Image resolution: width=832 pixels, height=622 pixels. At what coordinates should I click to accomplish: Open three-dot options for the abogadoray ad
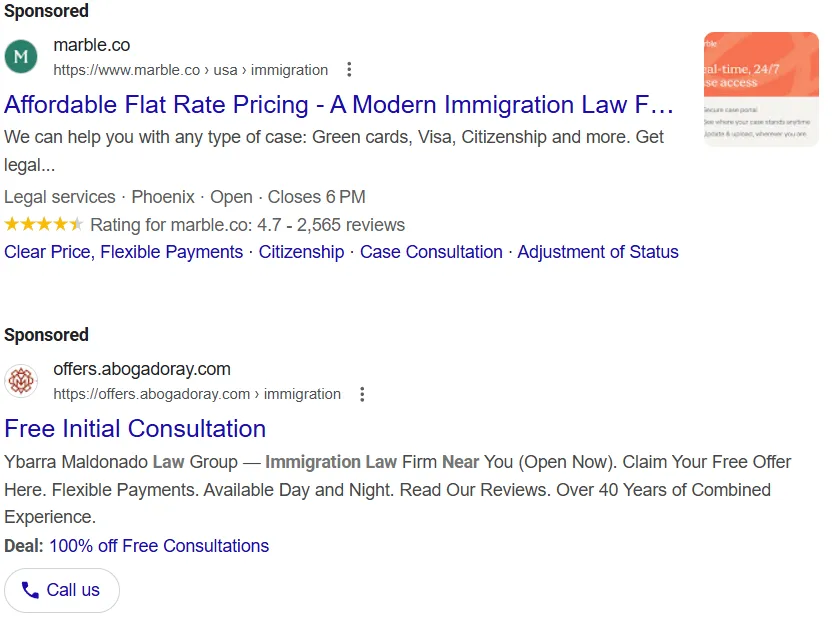(x=362, y=394)
